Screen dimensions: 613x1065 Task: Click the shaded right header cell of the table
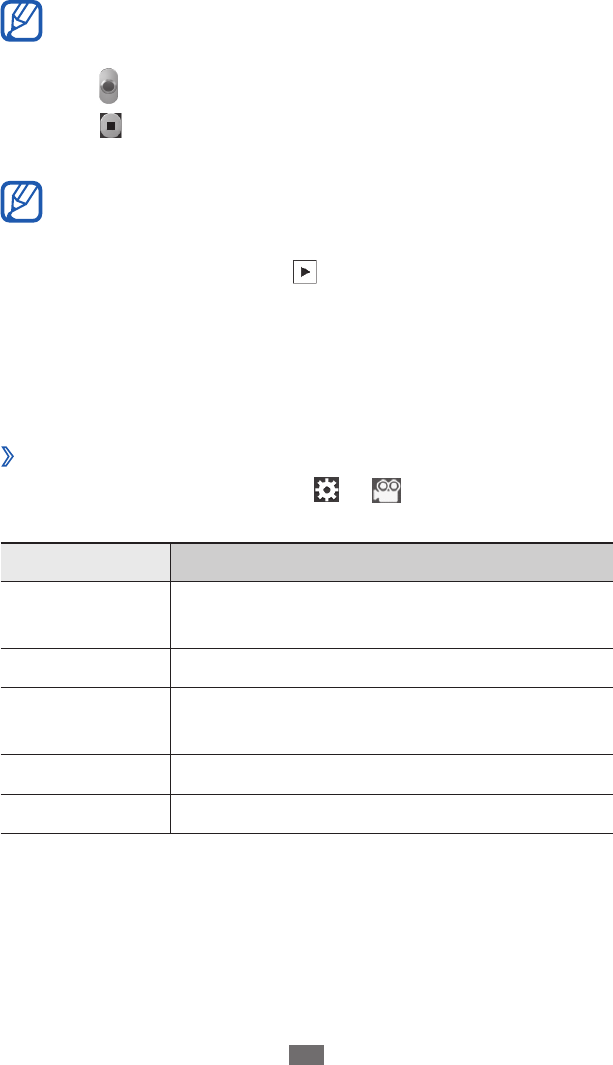pos(391,562)
